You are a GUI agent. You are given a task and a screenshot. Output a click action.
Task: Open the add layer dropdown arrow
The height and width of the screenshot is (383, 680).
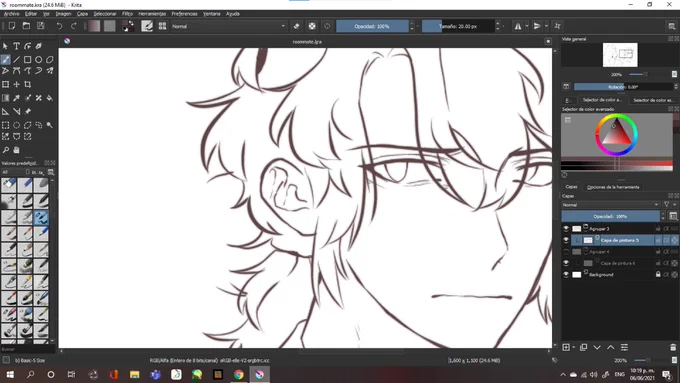coord(574,347)
